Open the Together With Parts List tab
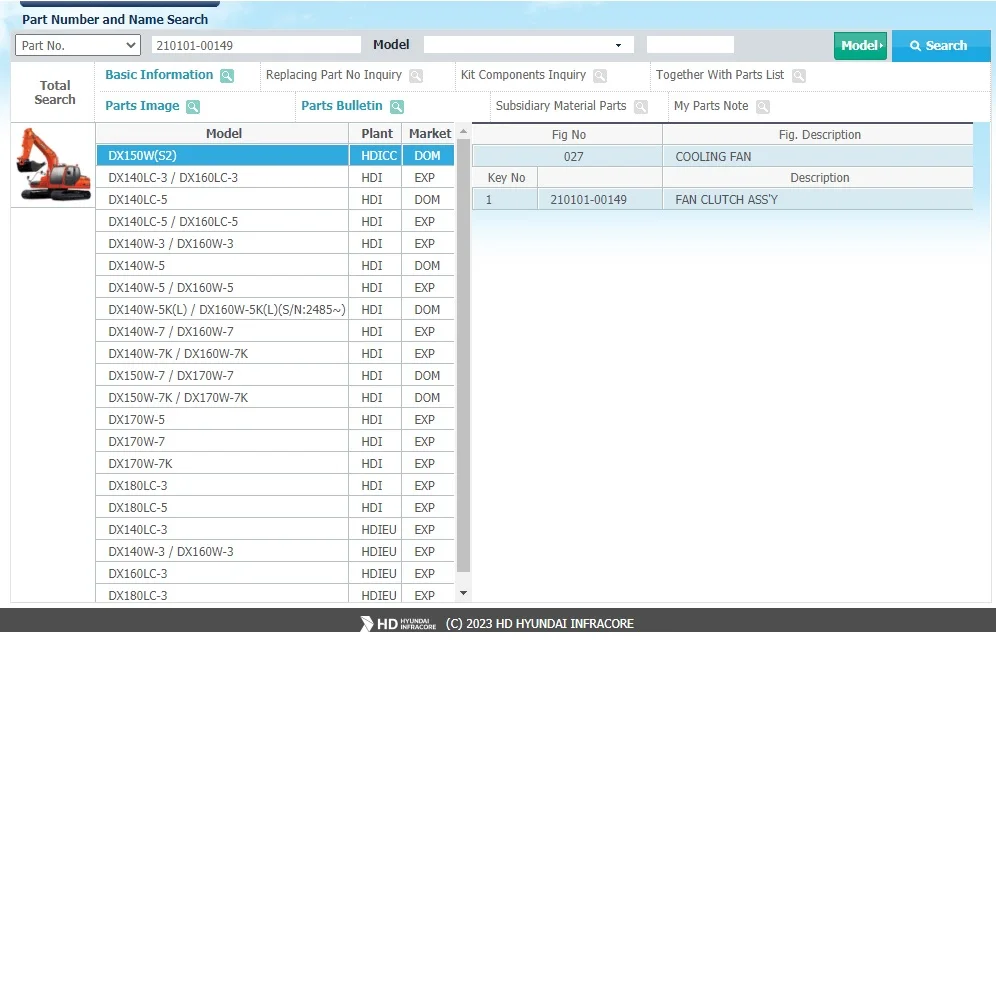This screenshot has width=996, height=996. (720, 75)
